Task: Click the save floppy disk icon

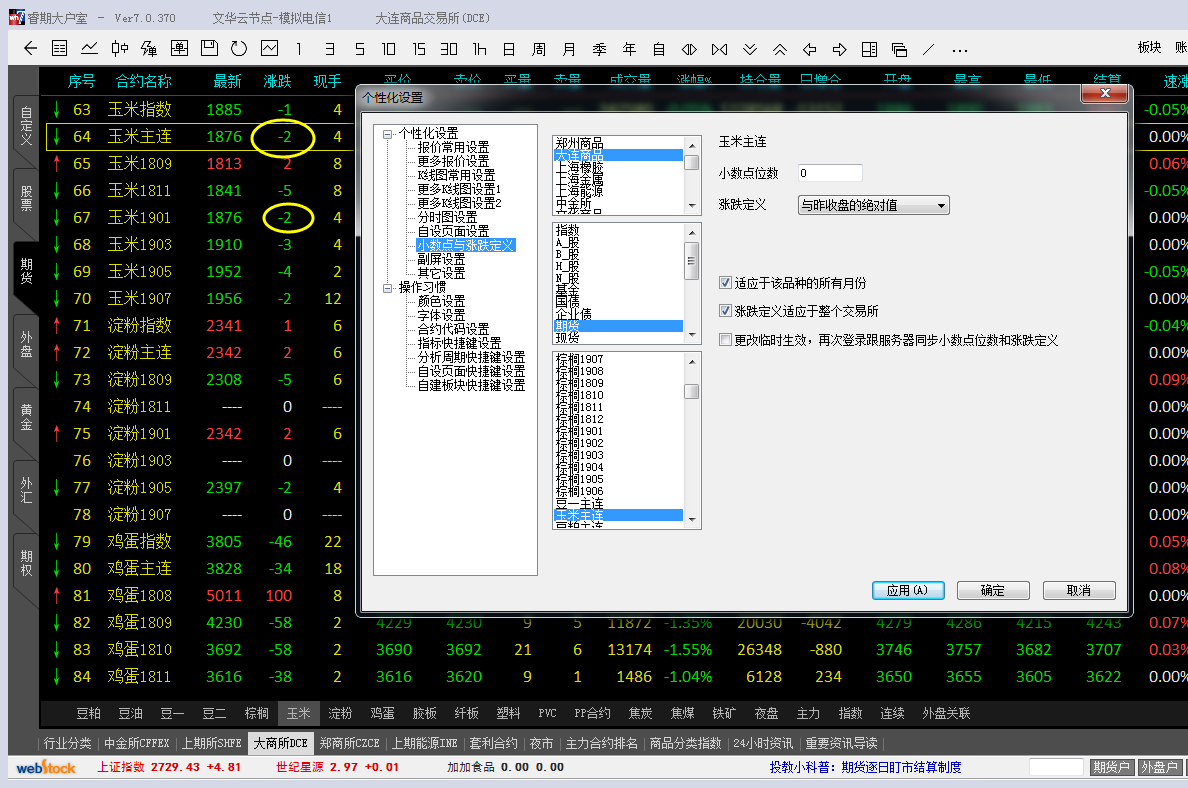Action: tap(209, 49)
